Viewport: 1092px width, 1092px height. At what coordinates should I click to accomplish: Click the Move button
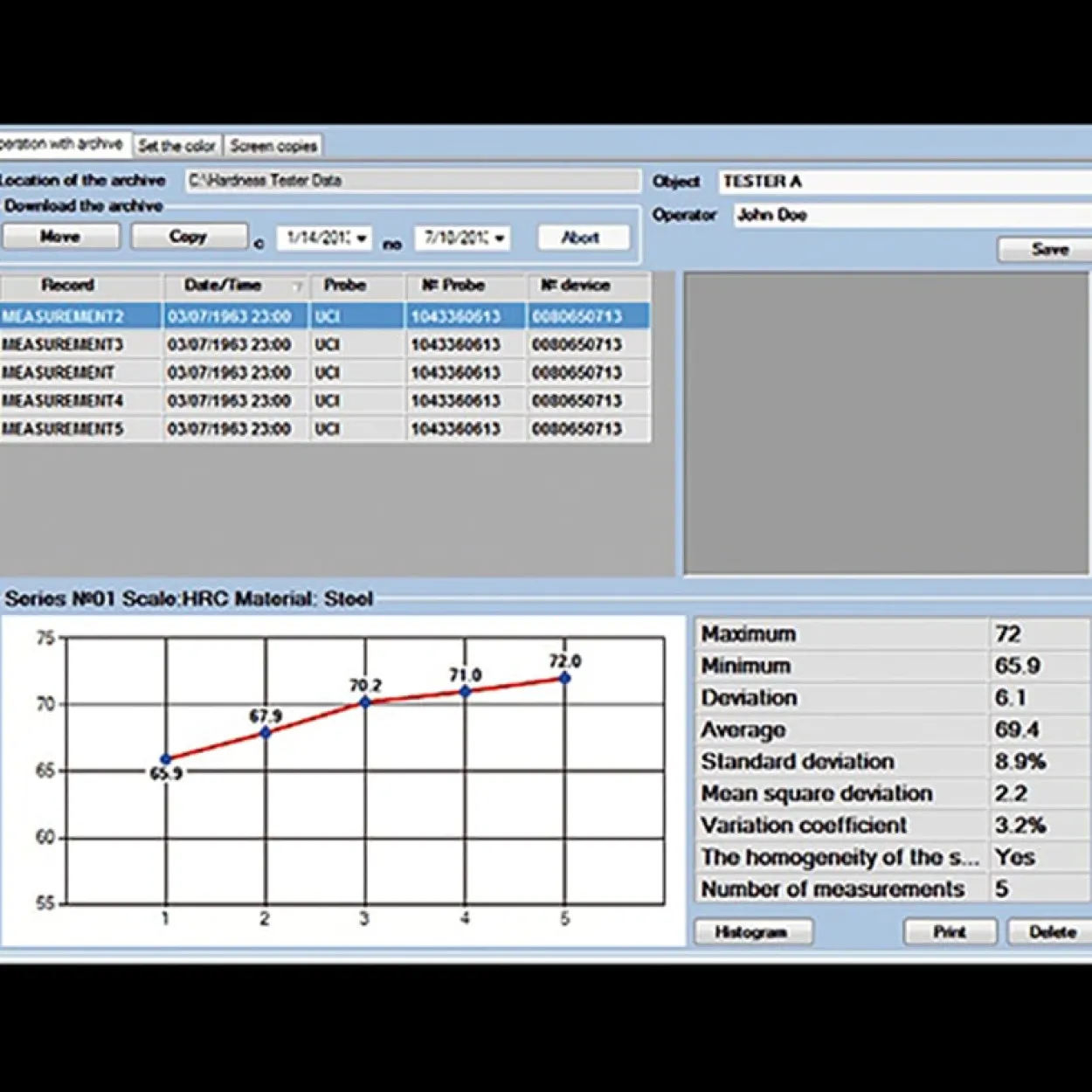[x=60, y=237]
